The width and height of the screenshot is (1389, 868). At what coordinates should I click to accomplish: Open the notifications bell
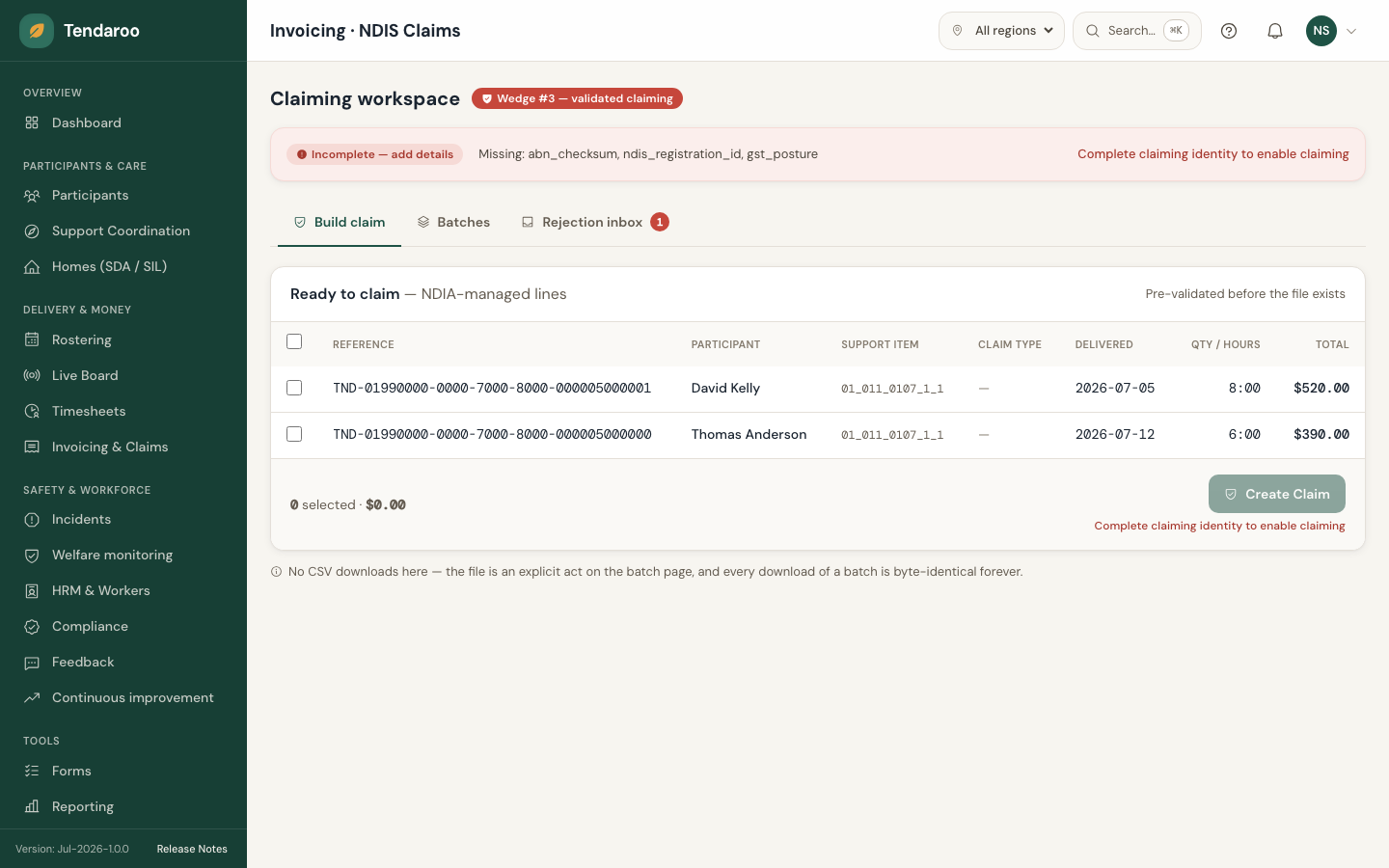coord(1275,31)
